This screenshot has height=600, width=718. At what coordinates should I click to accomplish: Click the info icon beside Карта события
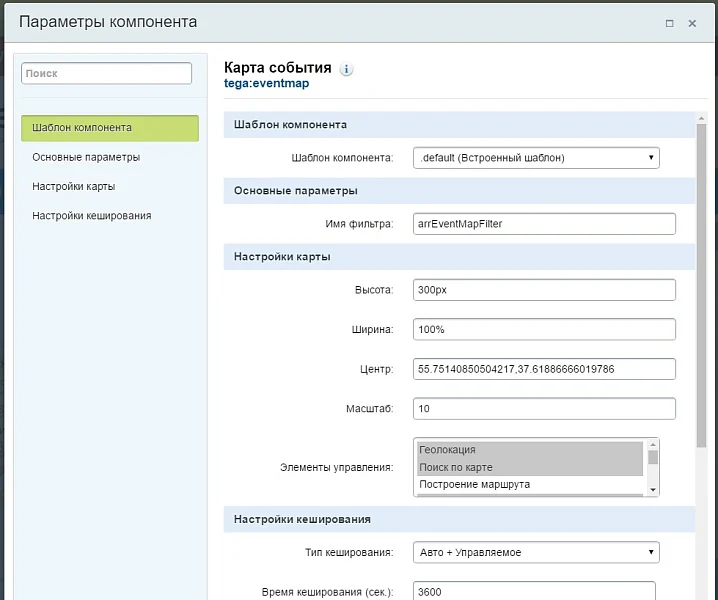point(346,69)
